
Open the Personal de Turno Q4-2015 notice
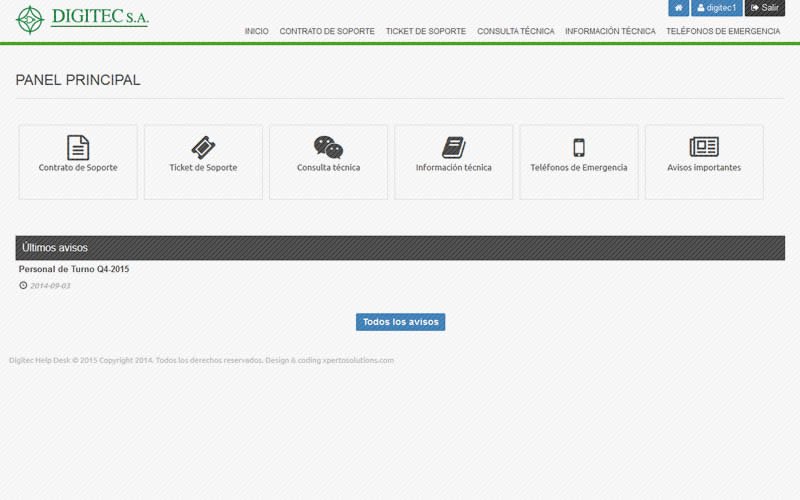74,269
